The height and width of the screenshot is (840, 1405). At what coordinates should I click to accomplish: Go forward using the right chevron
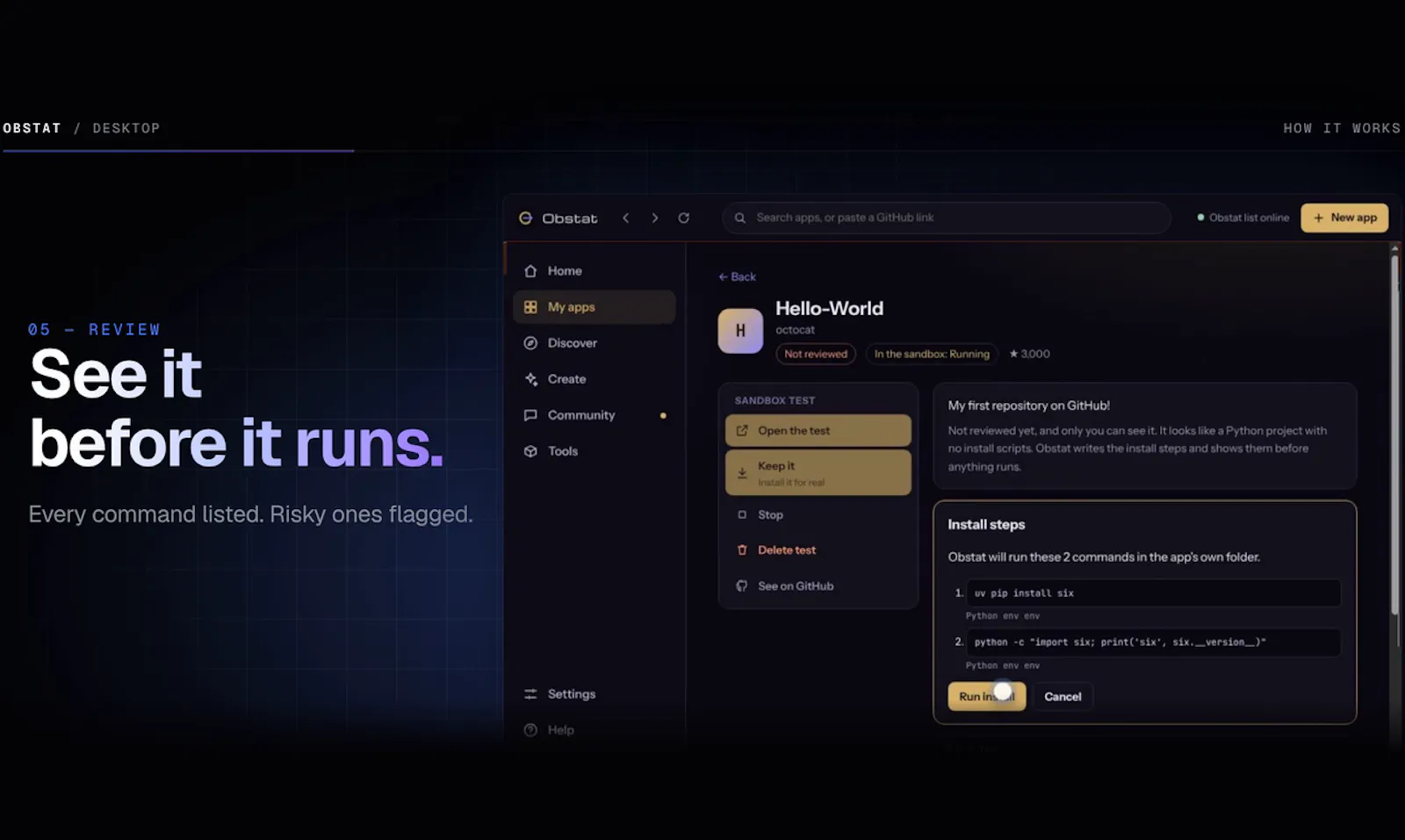(x=655, y=218)
